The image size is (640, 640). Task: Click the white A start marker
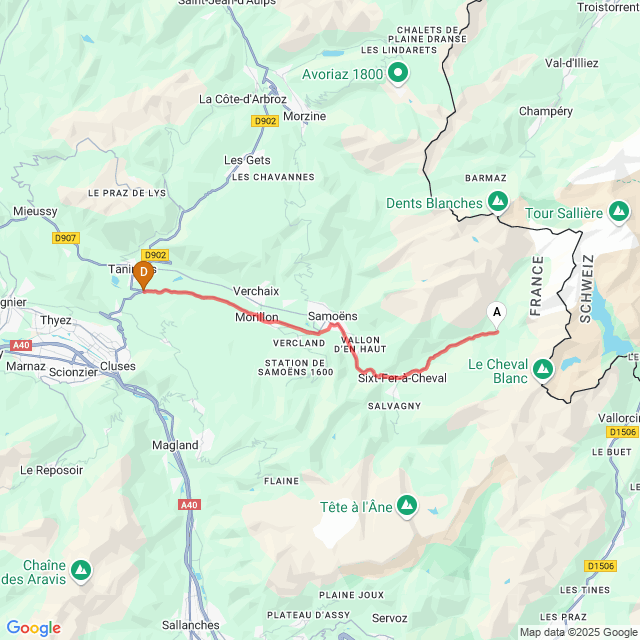pos(497,315)
